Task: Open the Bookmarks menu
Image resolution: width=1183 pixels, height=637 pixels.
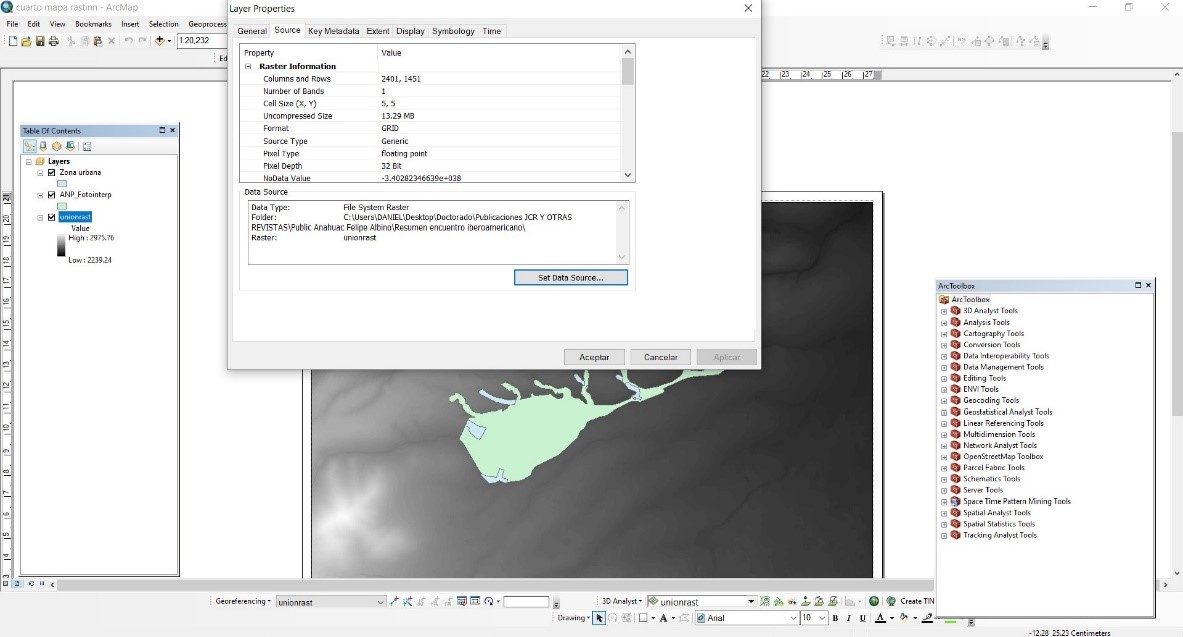Action: (93, 23)
